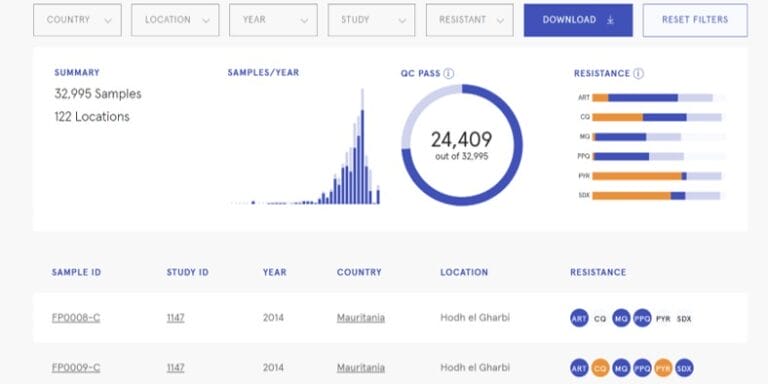The height and width of the screenshot is (384, 768).
Task: Click SDX resistance label in FP0008-C row
Action: (684, 319)
